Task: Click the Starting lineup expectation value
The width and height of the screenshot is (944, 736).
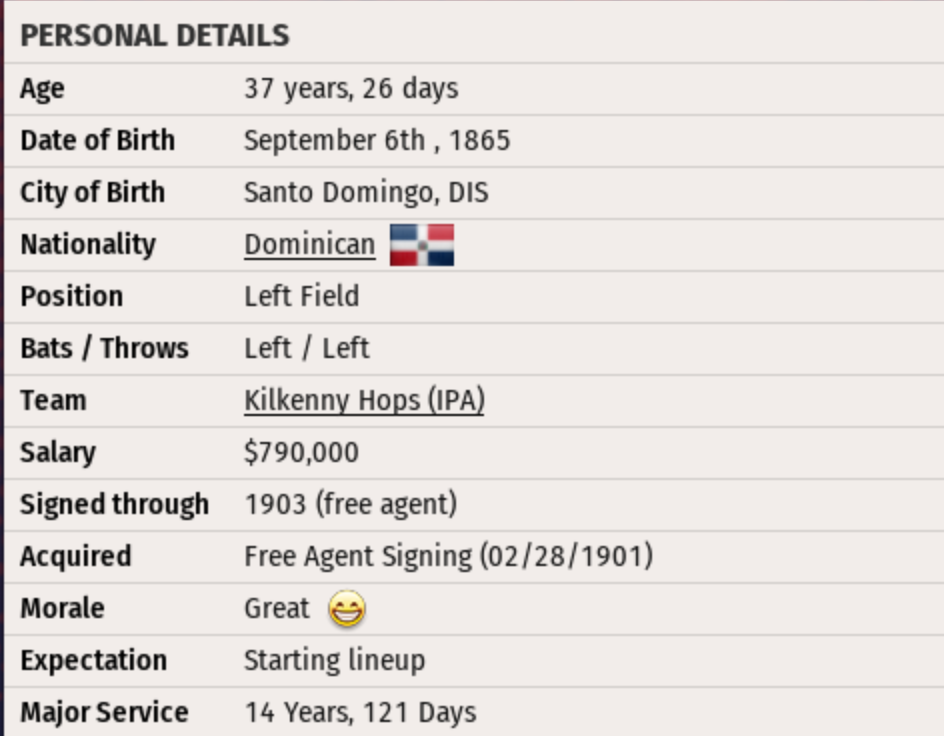Action: click(x=334, y=661)
